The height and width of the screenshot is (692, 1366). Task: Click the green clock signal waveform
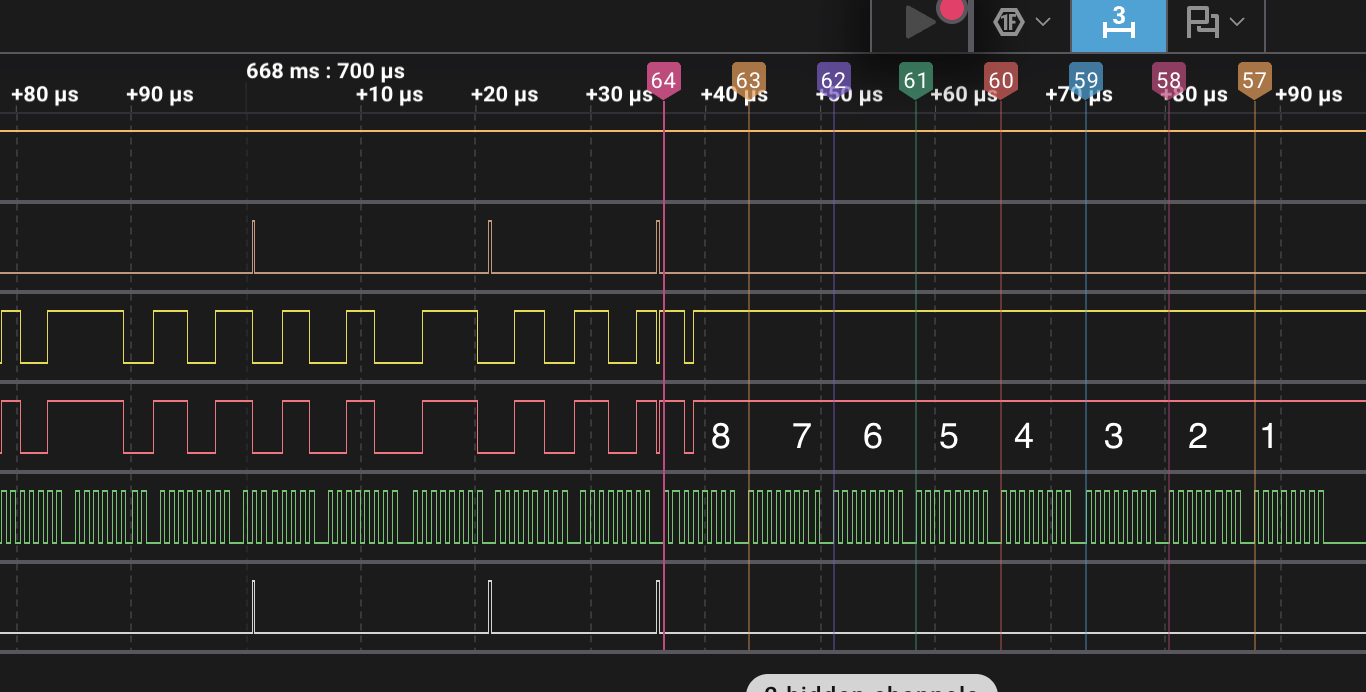pos(683,517)
